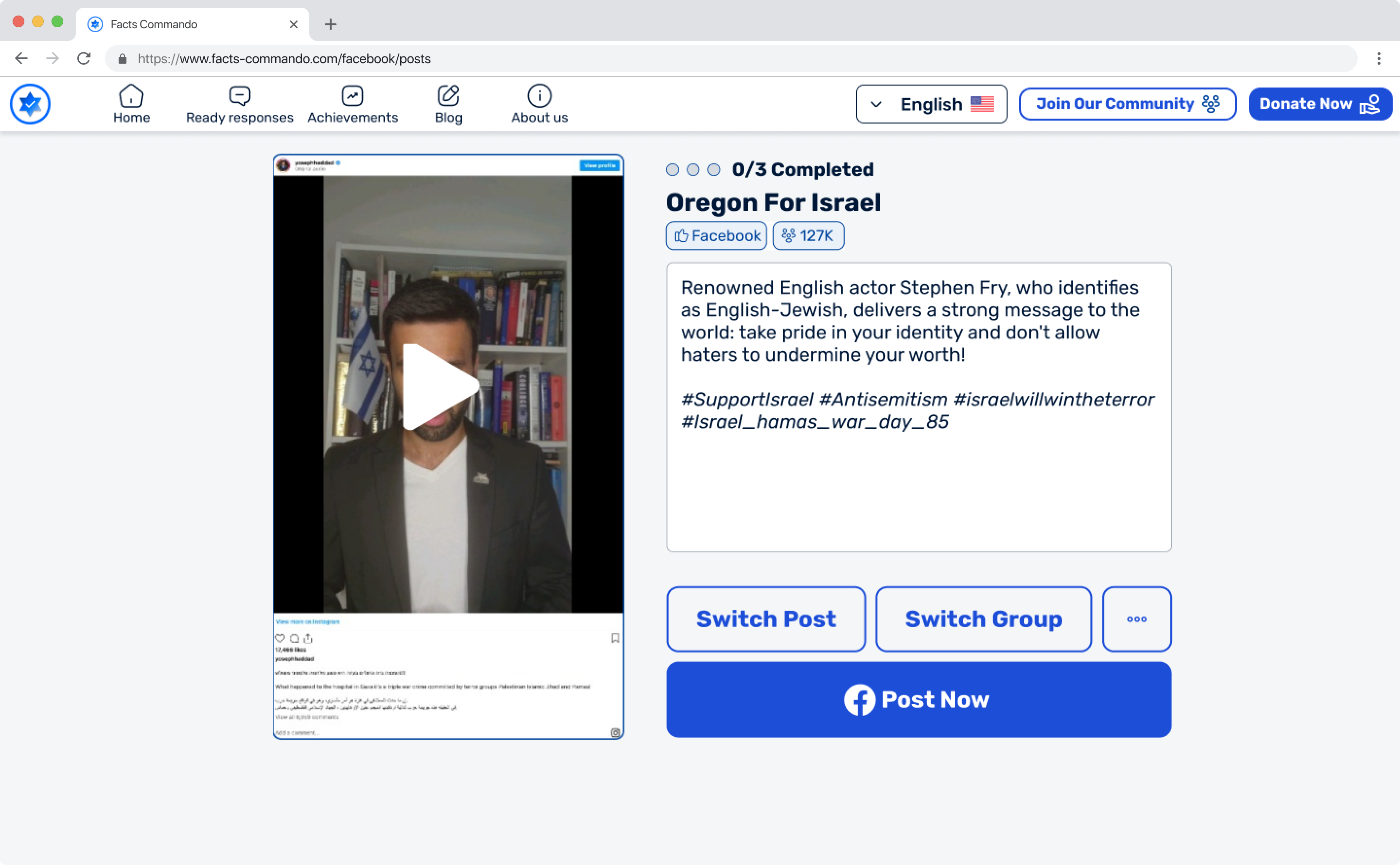The height and width of the screenshot is (865, 1400).
Task: Click the 0/3 Completed progress text
Action: click(x=803, y=170)
